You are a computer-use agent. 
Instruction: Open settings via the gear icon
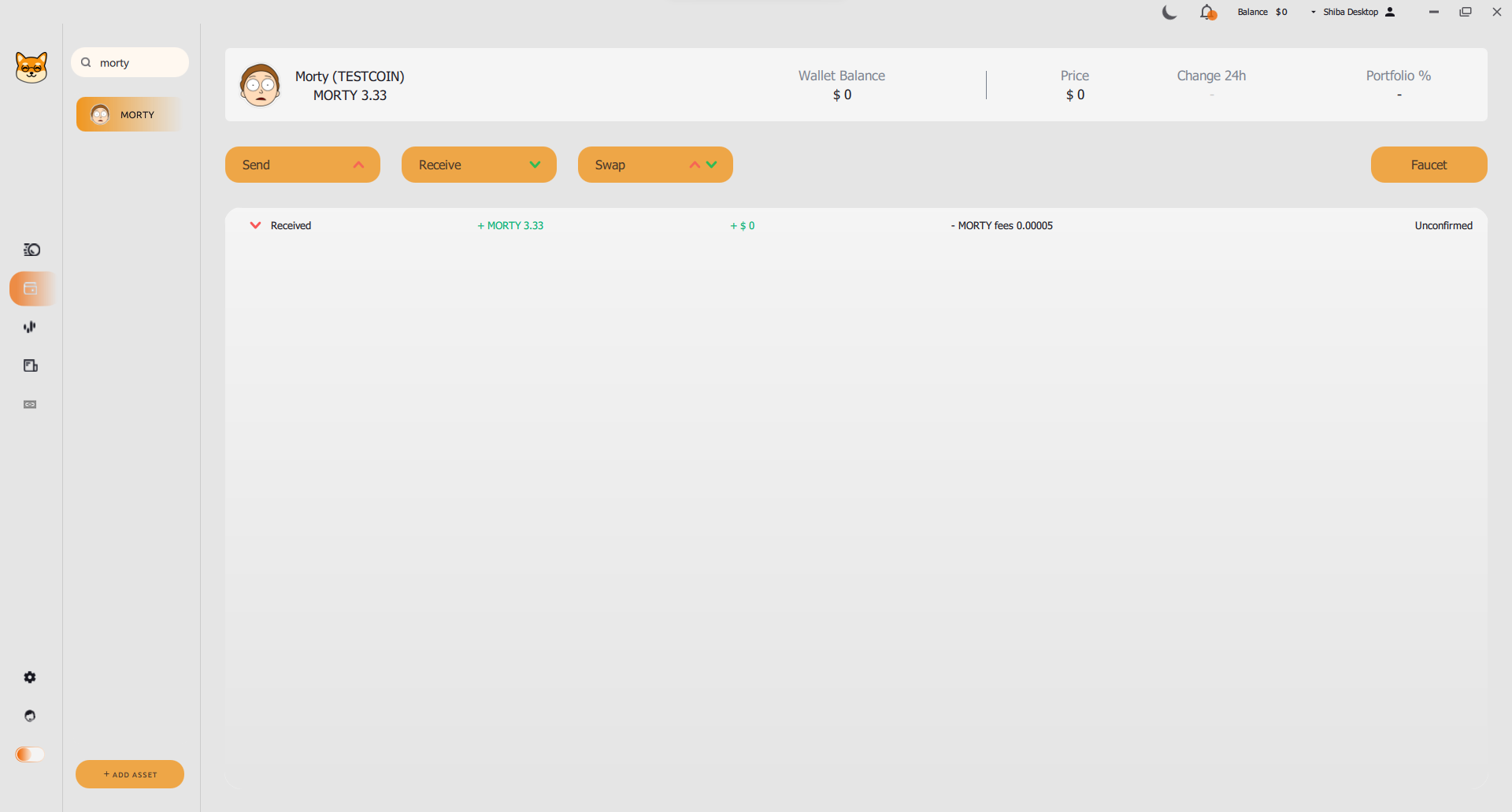(x=30, y=677)
